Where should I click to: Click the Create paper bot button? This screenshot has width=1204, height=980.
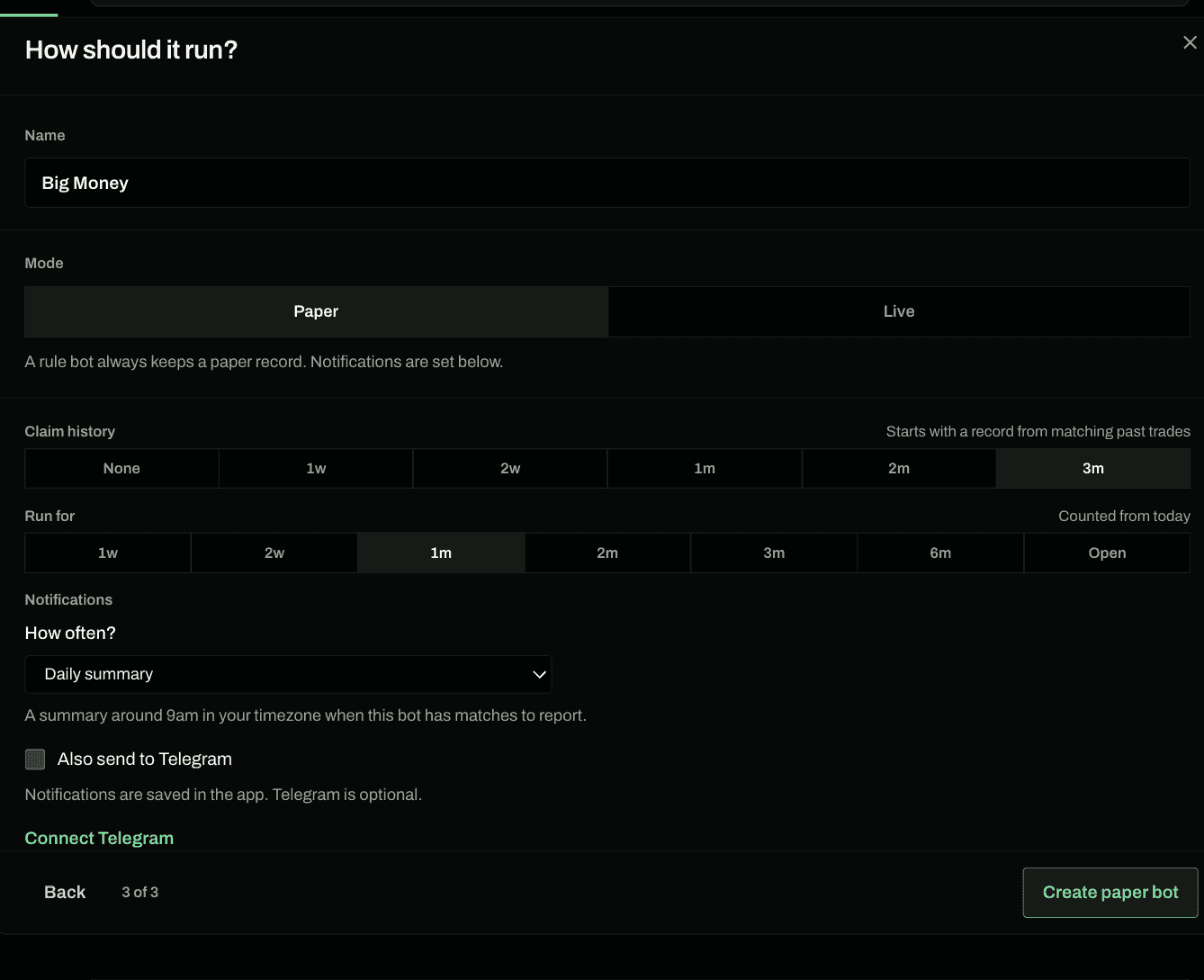[x=1110, y=892]
